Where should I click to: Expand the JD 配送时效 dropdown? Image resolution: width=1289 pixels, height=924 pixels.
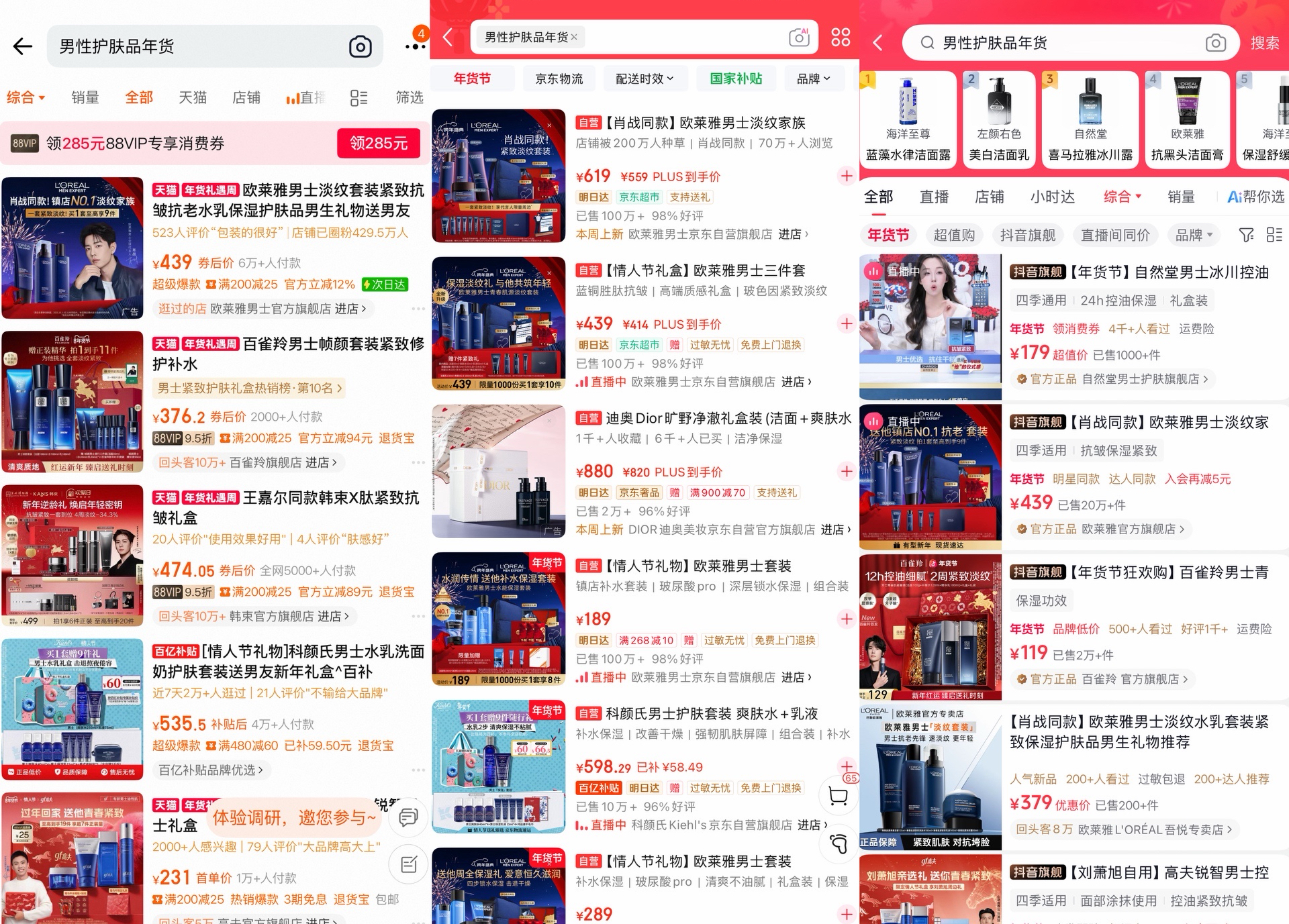coord(644,79)
